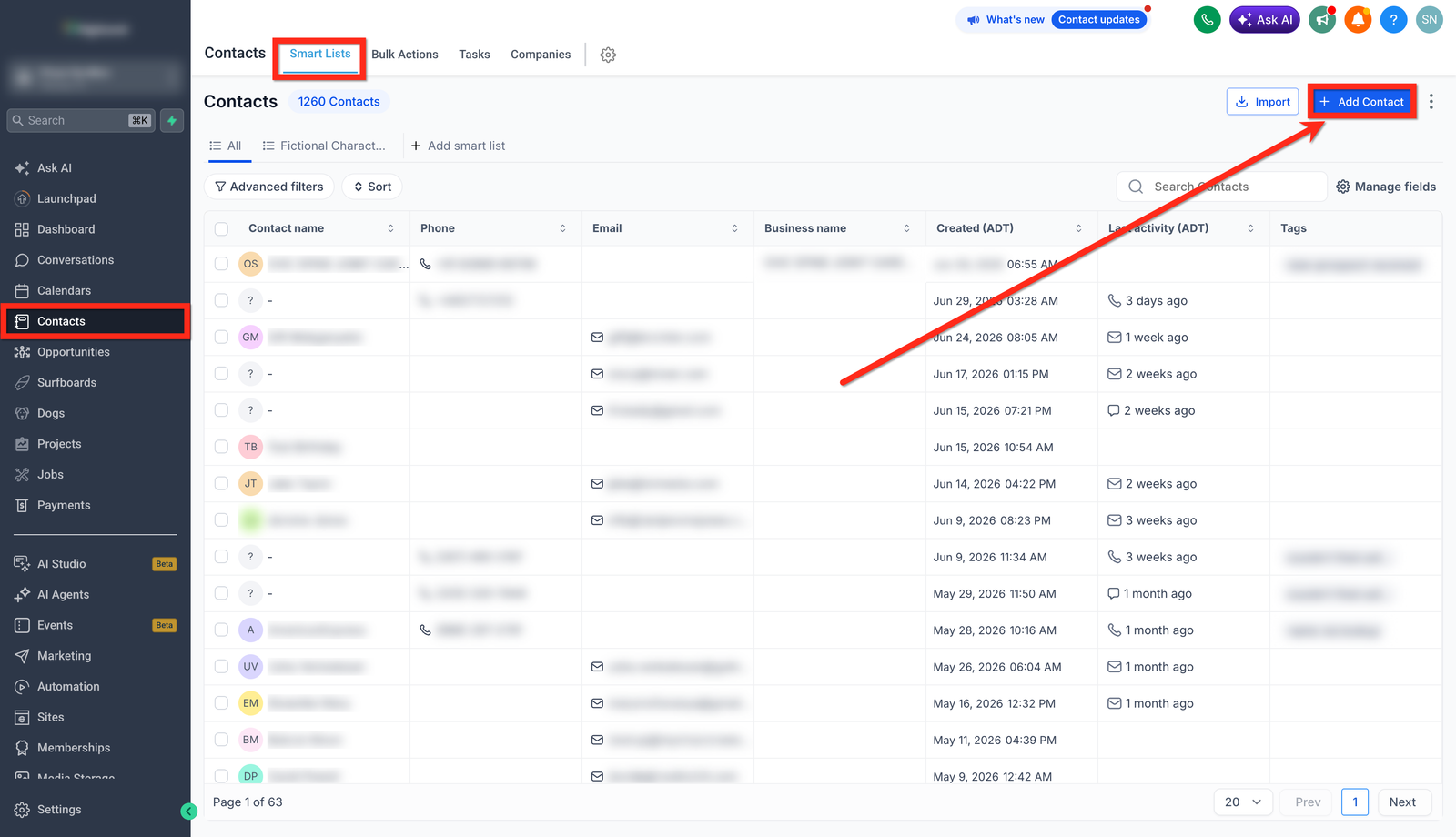
Task: Click the green lightning quick actions icon
Action: tap(172, 120)
